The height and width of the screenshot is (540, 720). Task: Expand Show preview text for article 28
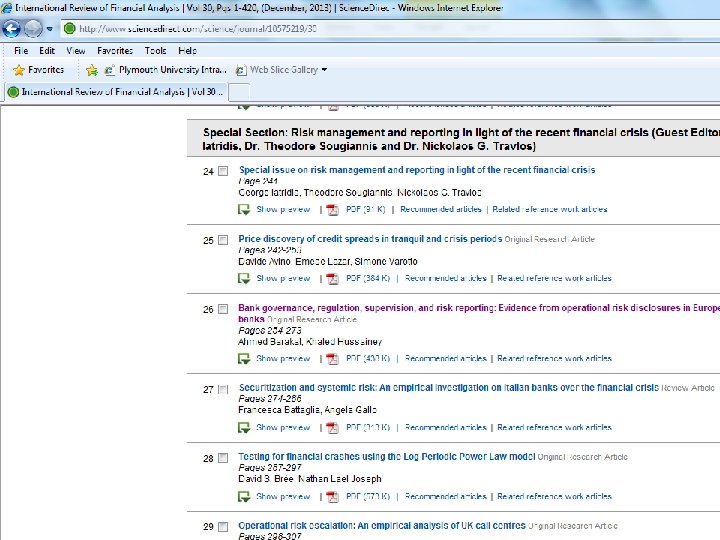tap(283, 496)
